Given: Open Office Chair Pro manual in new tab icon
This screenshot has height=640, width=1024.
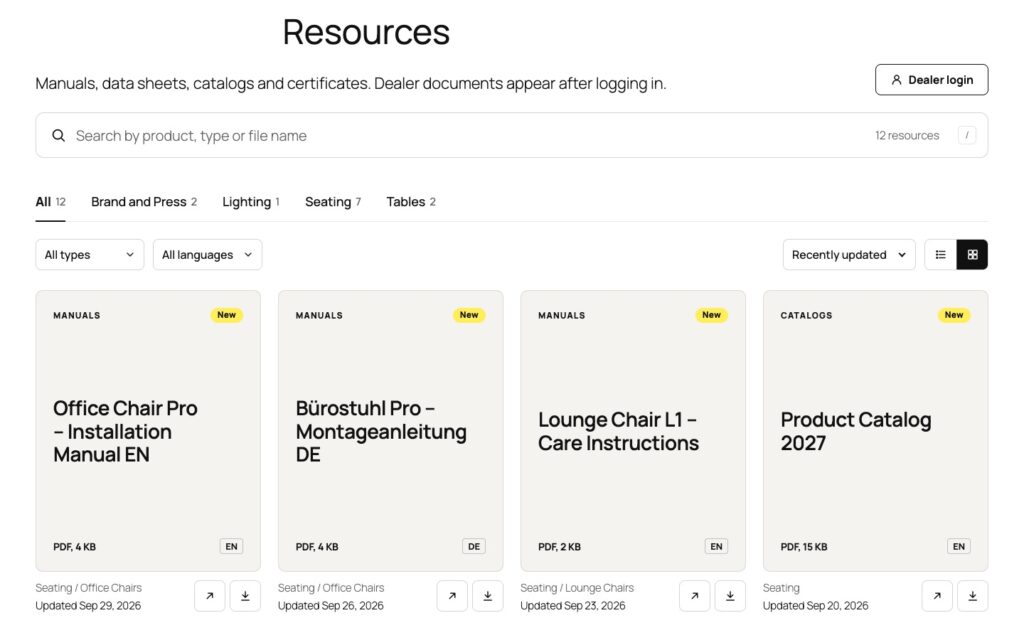Looking at the screenshot, I should 209,596.
